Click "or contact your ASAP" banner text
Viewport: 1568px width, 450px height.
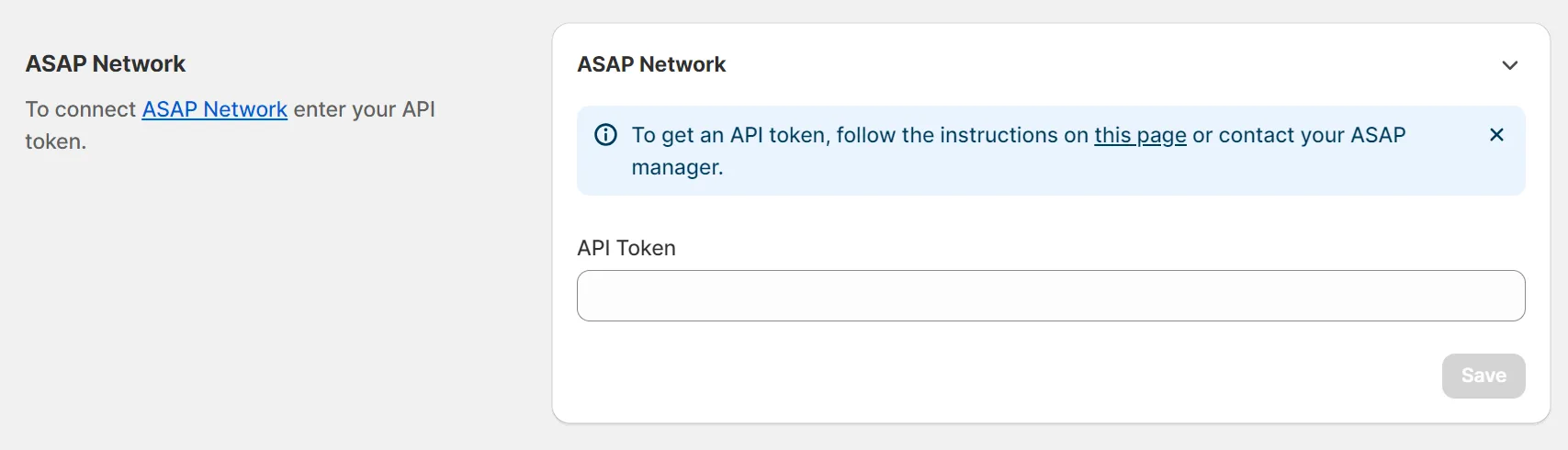1299,135
